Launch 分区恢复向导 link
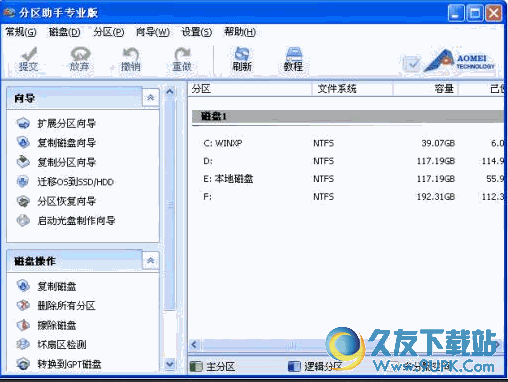This screenshot has height=382, width=508. point(67,201)
